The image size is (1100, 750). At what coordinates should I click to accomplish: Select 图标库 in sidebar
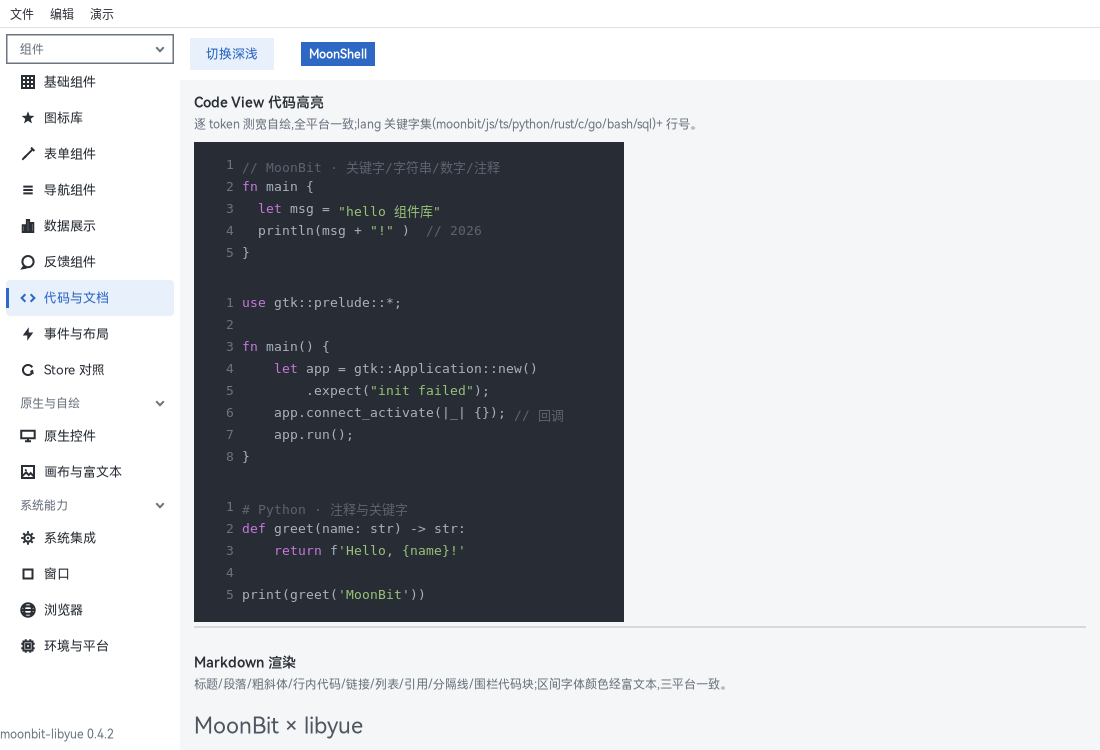point(90,118)
